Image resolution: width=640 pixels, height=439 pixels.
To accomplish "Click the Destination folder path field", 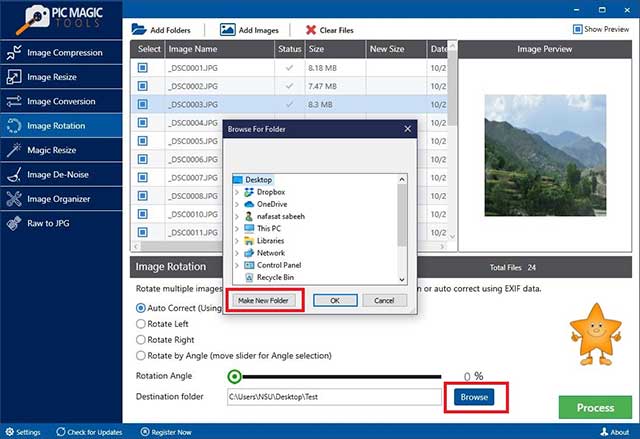I will pyautogui.click(x=334, y=397).
